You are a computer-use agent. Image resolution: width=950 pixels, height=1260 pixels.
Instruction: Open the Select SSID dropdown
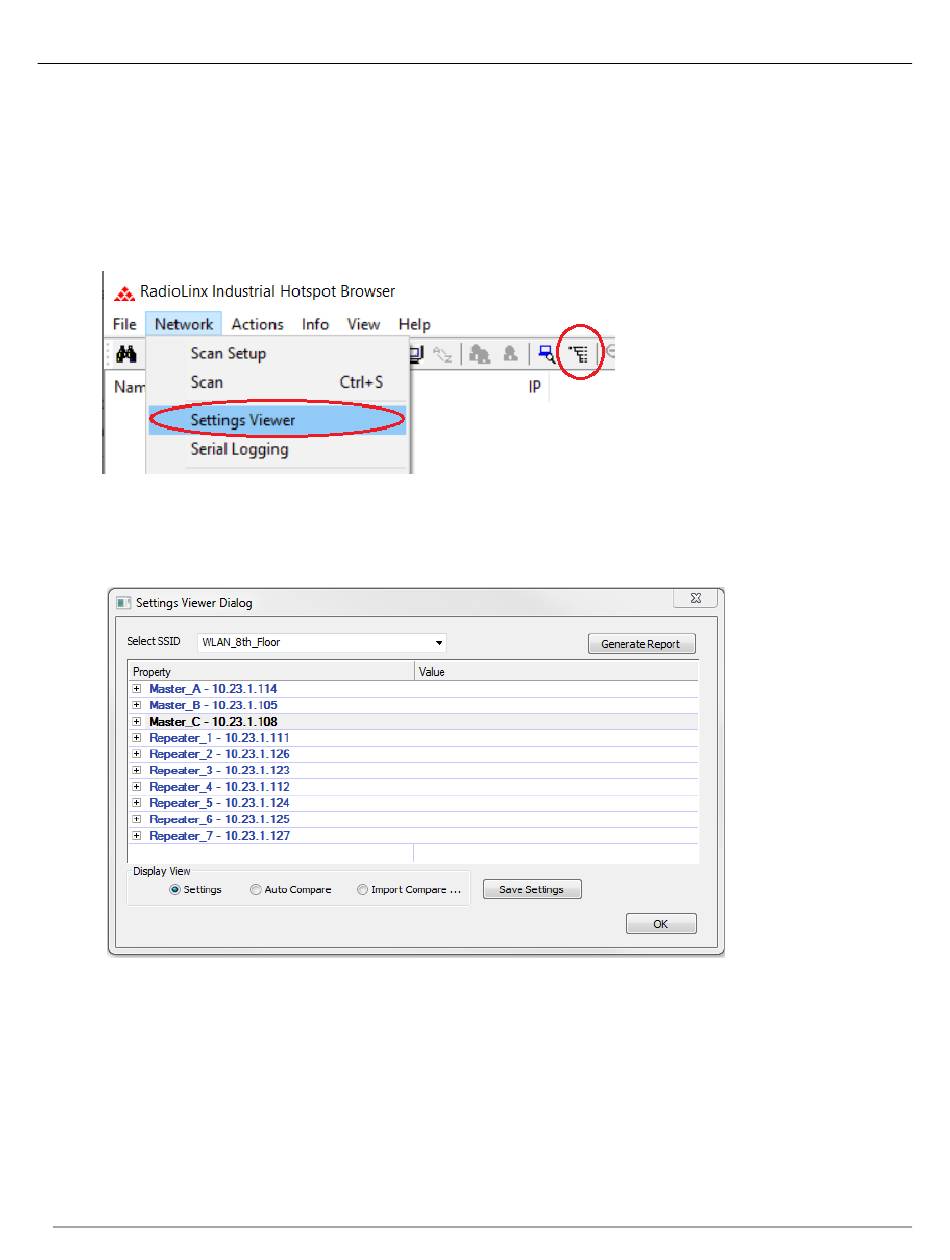click(x=321, y=643)
